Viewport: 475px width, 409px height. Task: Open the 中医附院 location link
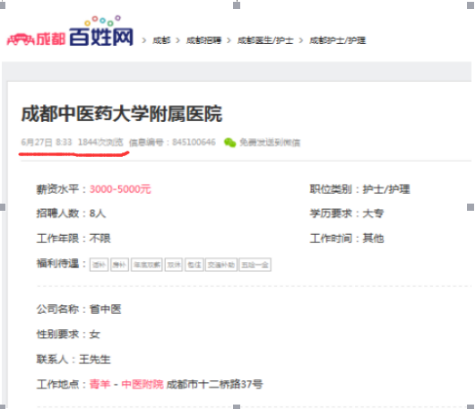click(x=143, y=384)
